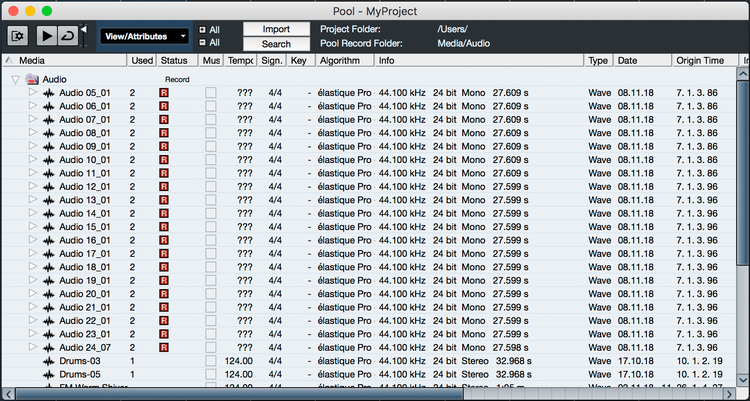Screen dimensions: 750x401
Task: Click the waveform icon of Drums-03
Action: click(x=49, y=360)
